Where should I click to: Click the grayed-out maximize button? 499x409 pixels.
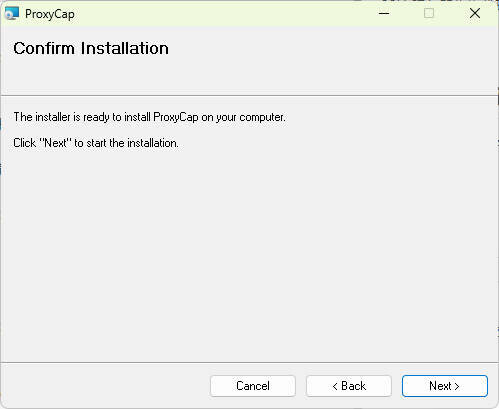click(429, 13)
